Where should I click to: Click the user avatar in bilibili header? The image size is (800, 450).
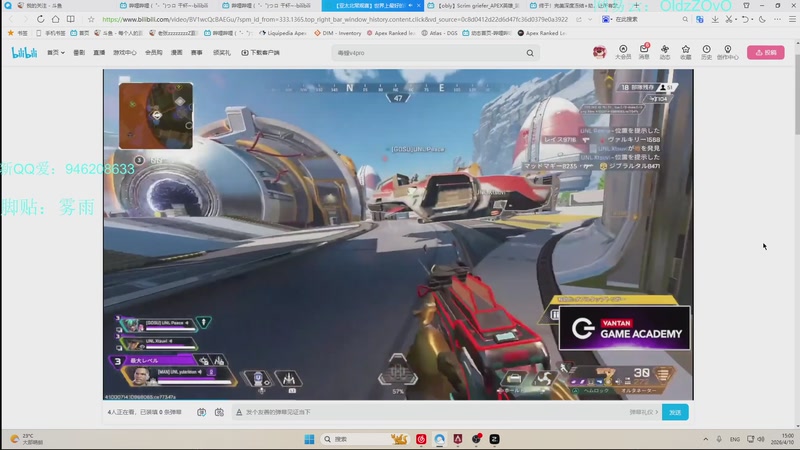coord(599,52)
